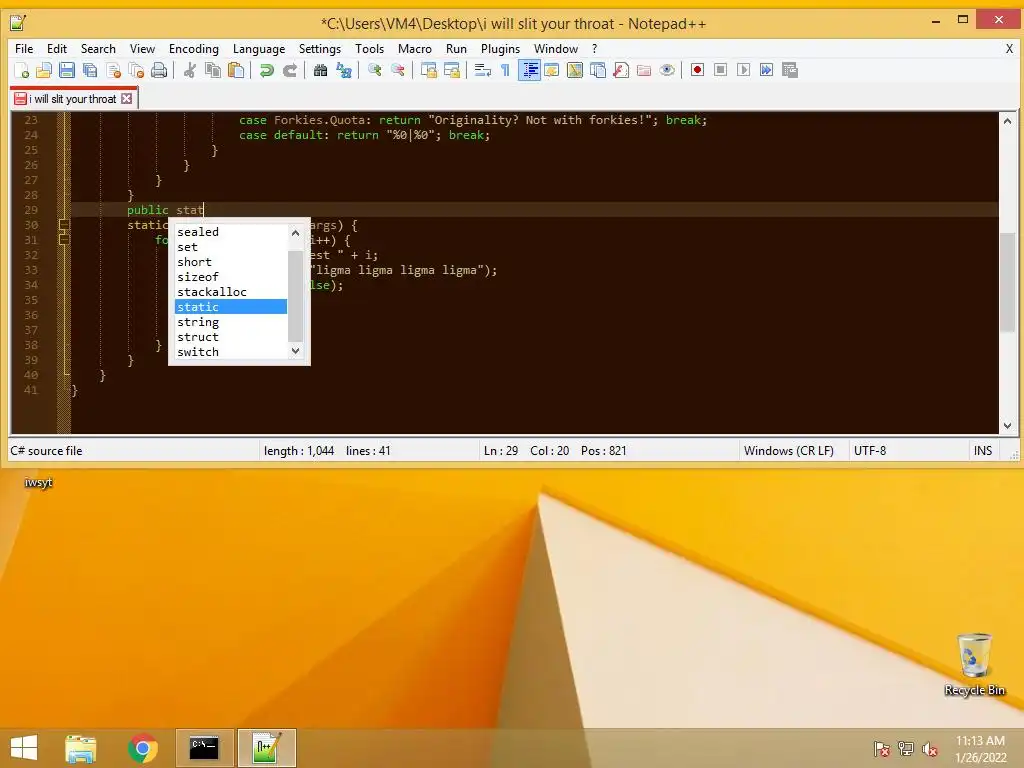
Task: Click the Paste clipboard icon
Action: tap(236, 70)
